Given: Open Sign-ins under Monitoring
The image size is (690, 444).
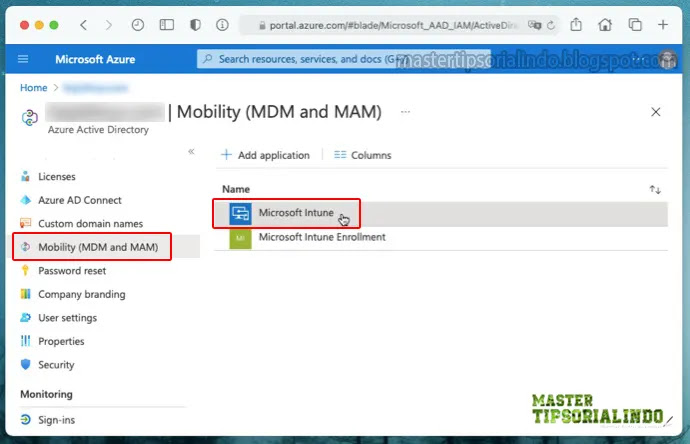Looking at the screenshot, I should coord(56,420).
